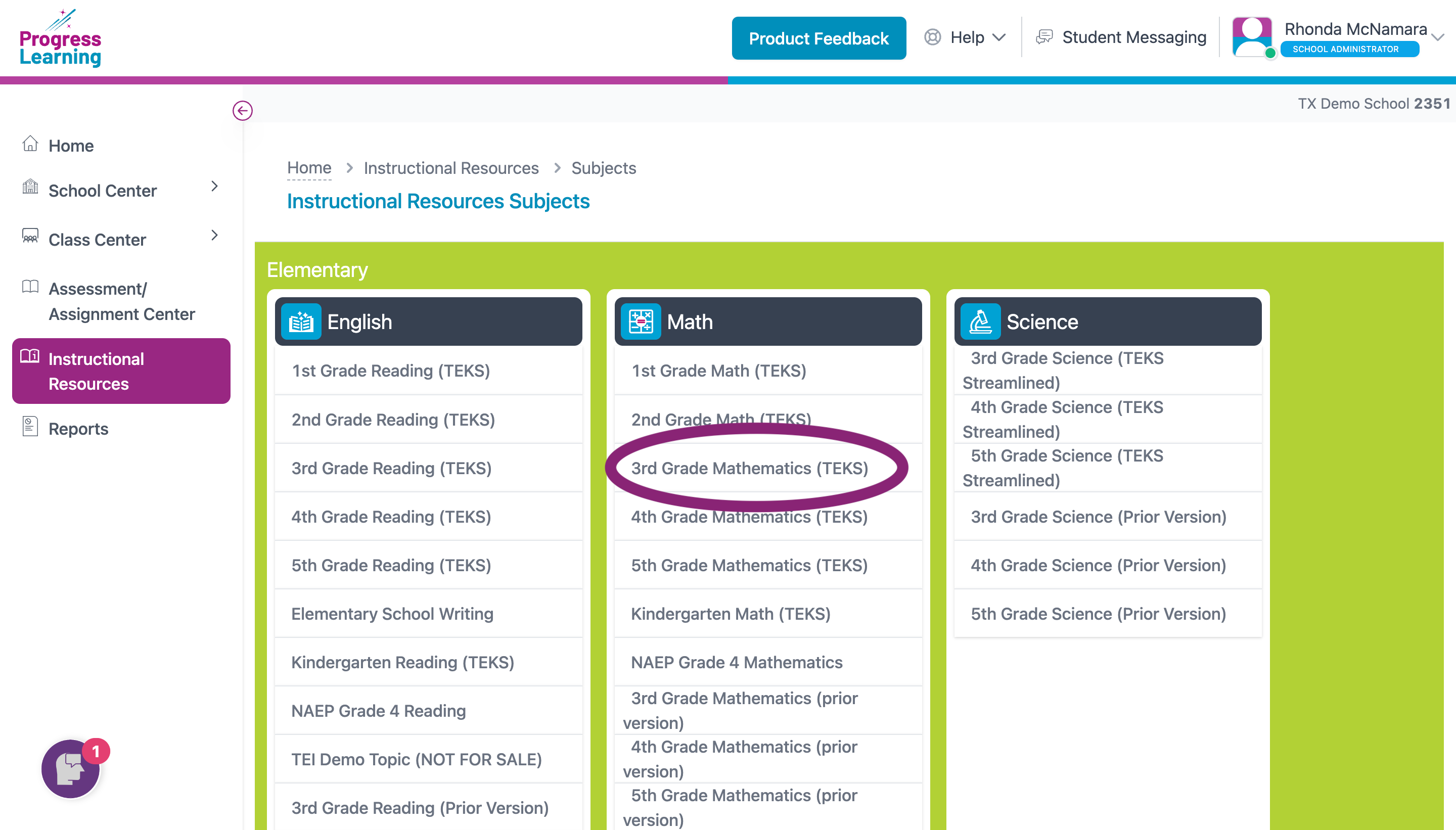Open the chat assistant bubble icon
This screenshot has height=830, width=1456.
[x=71, y=768]
